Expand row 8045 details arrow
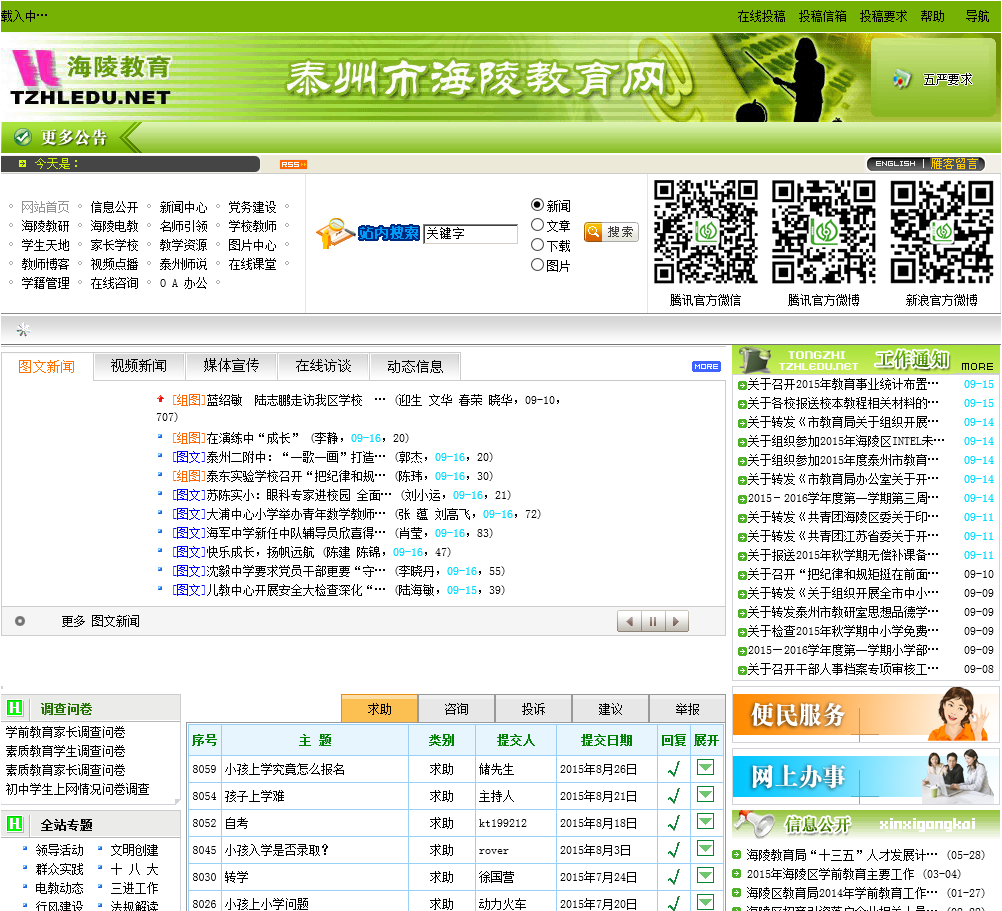Viewport: 1002px width, 911px height. point(706,849)
